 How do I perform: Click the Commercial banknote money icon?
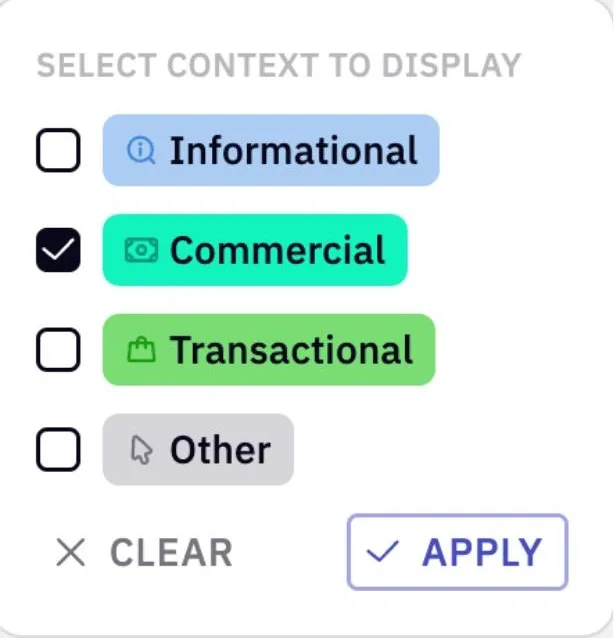click(141, 250)
